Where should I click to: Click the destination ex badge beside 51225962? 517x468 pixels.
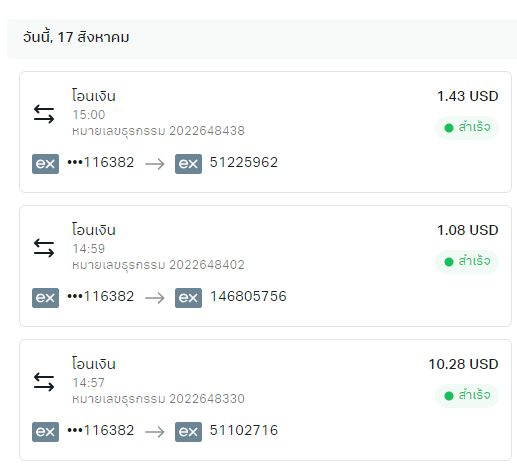[x=188, y=164]
